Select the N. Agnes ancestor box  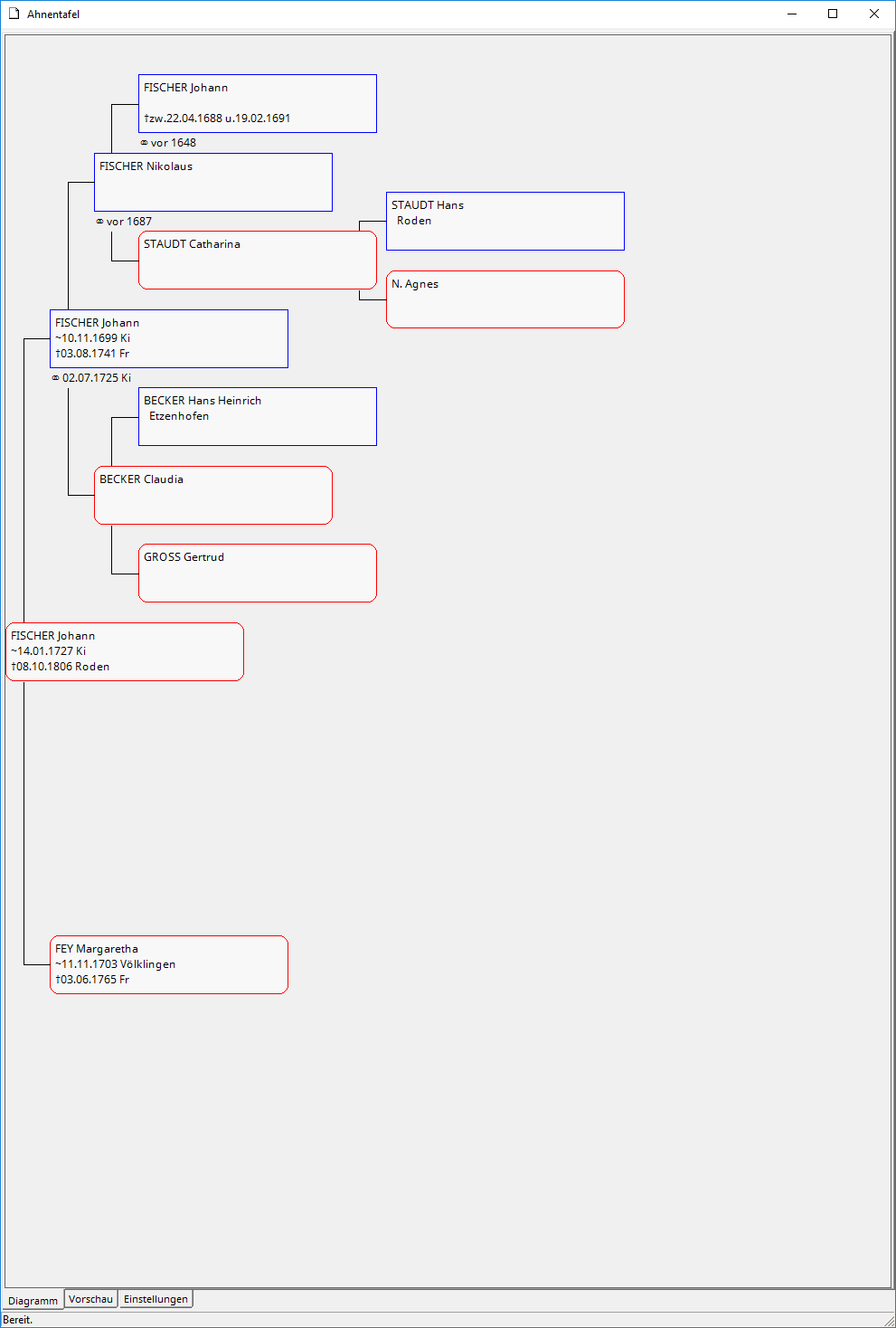pyautogui.click(x=505, y=299)
